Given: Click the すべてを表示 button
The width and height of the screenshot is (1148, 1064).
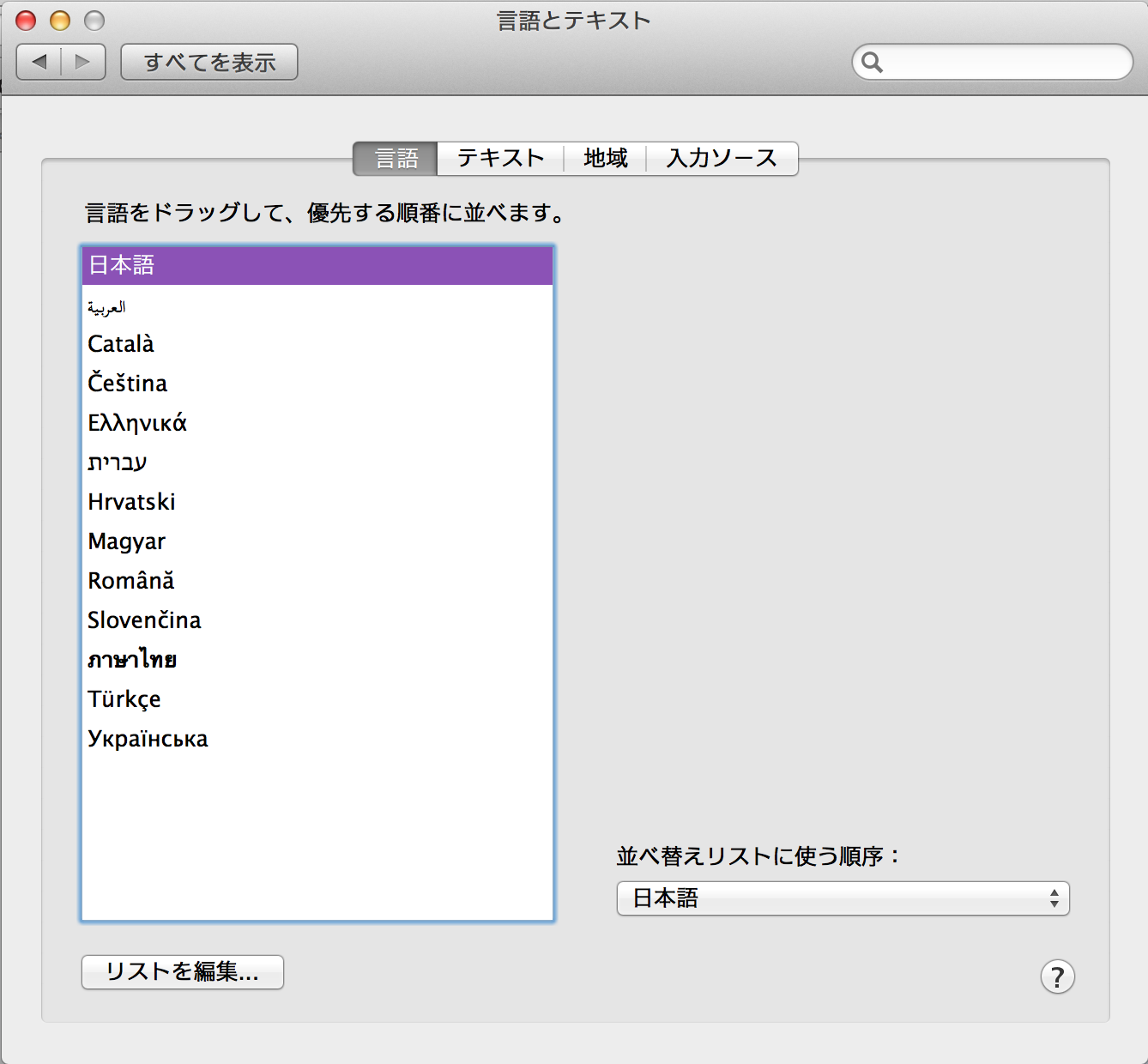Looking at the screenshot, I should [209, 62].
